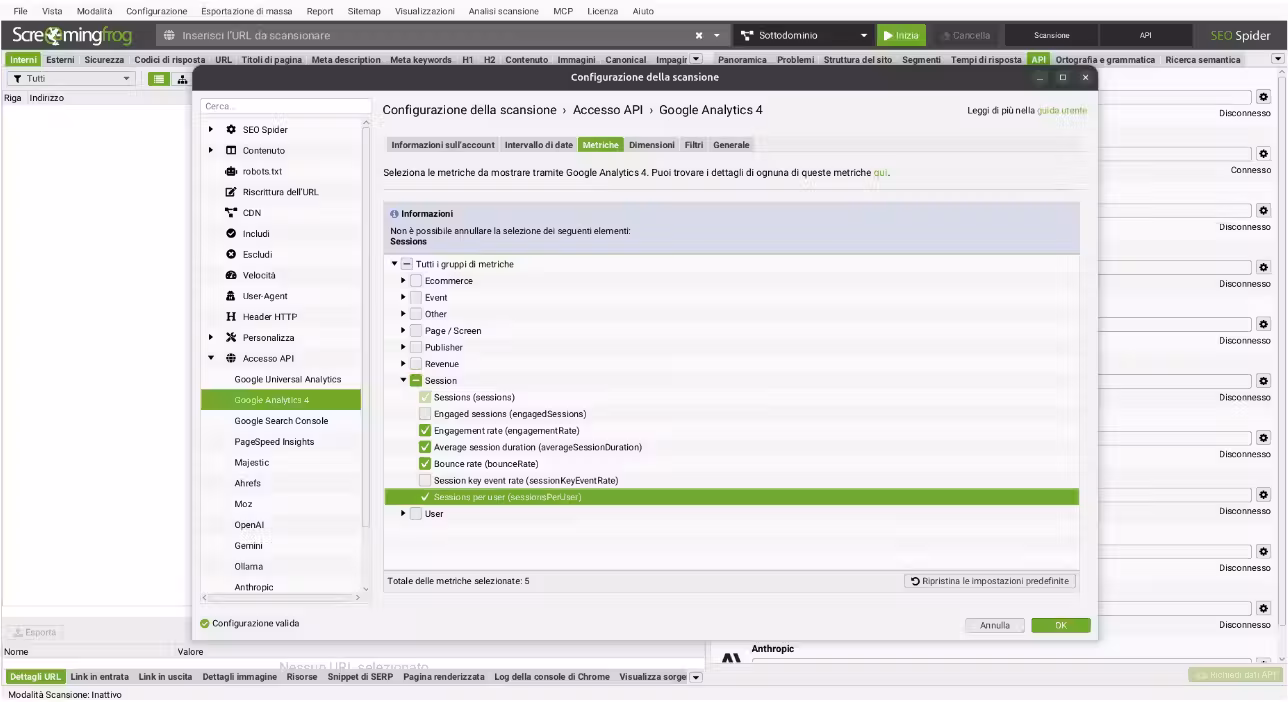Viewport: 1288px width, 702px height.
Task: Uncheck Average session duration metric
Action: click(x=426, y=447)
